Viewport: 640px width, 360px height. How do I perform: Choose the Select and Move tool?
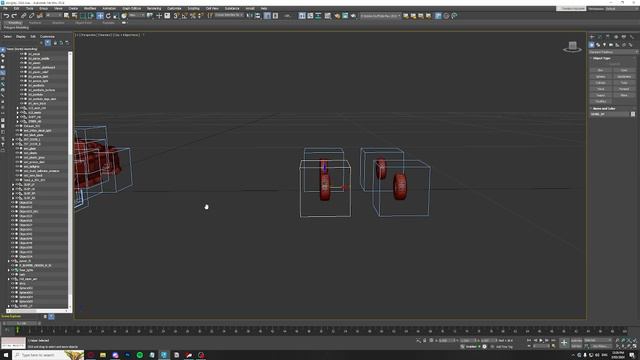100,16
